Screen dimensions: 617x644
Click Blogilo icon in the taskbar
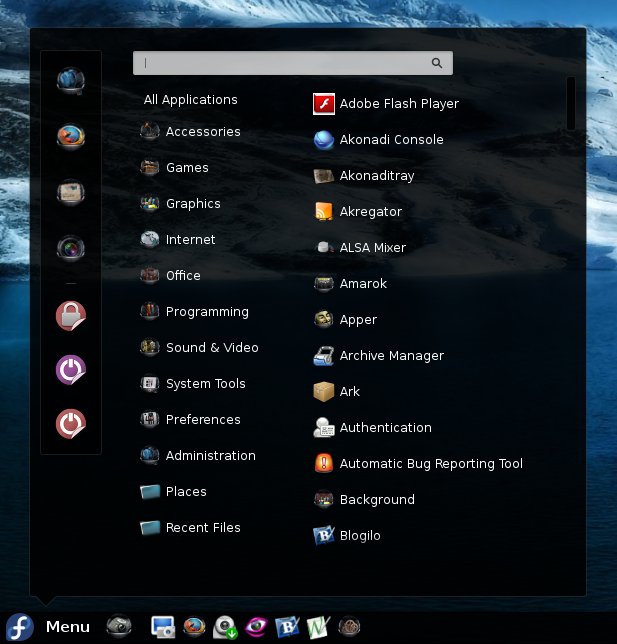click(x=287, y=627)
